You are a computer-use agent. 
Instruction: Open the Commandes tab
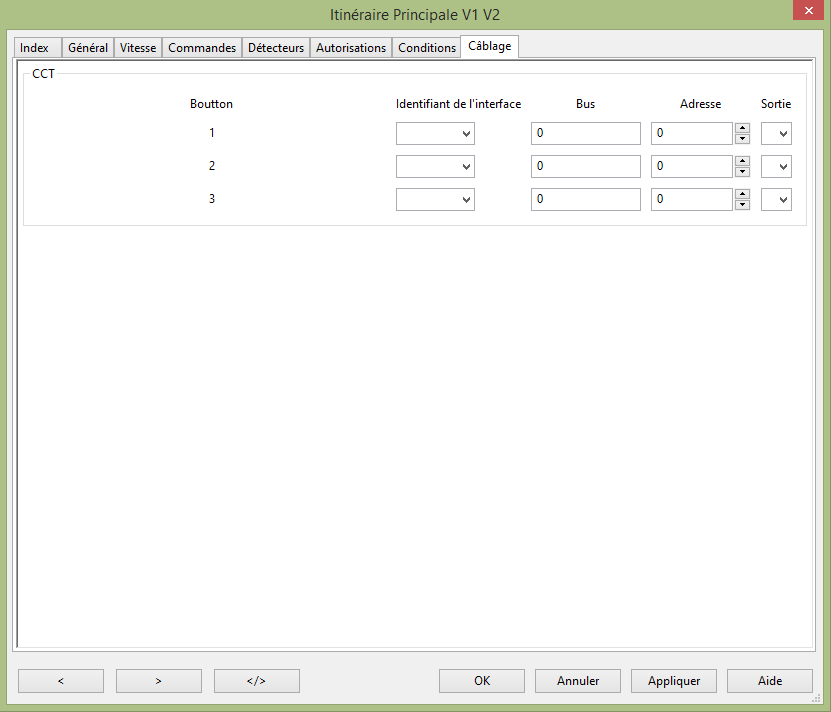click(x=202, y=48)
